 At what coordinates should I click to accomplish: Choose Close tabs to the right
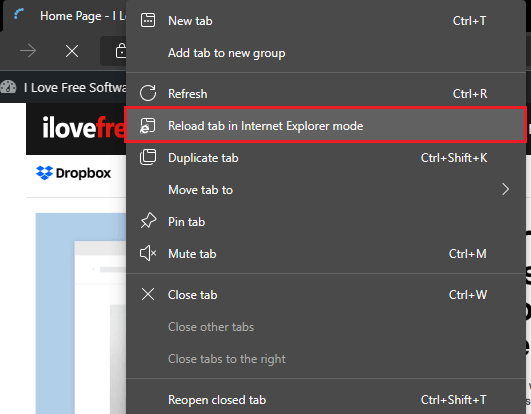coord(326,358)
